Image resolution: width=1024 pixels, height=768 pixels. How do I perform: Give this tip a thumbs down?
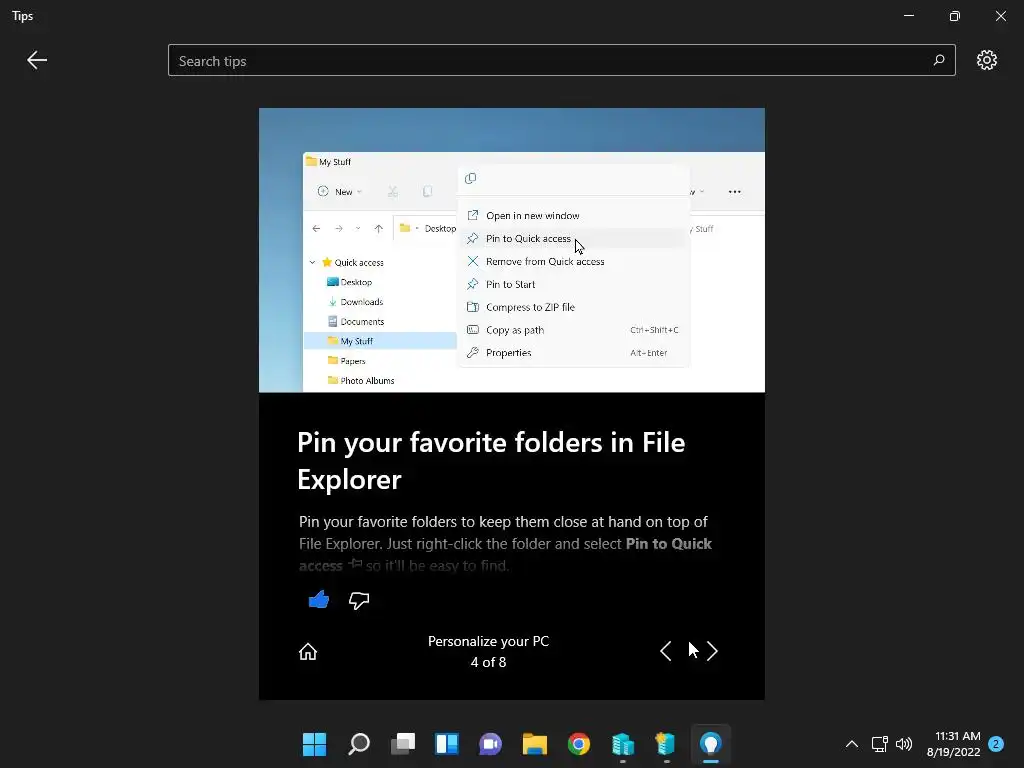click(359, 600)
